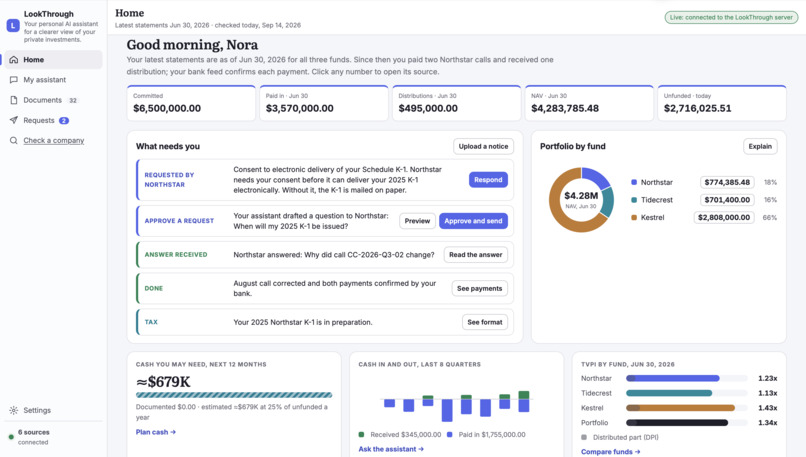This screenshot has width=806, height=457.
Task: Open Requests in the sidebar
Action: pyautogui.click(x=53, y=120)
